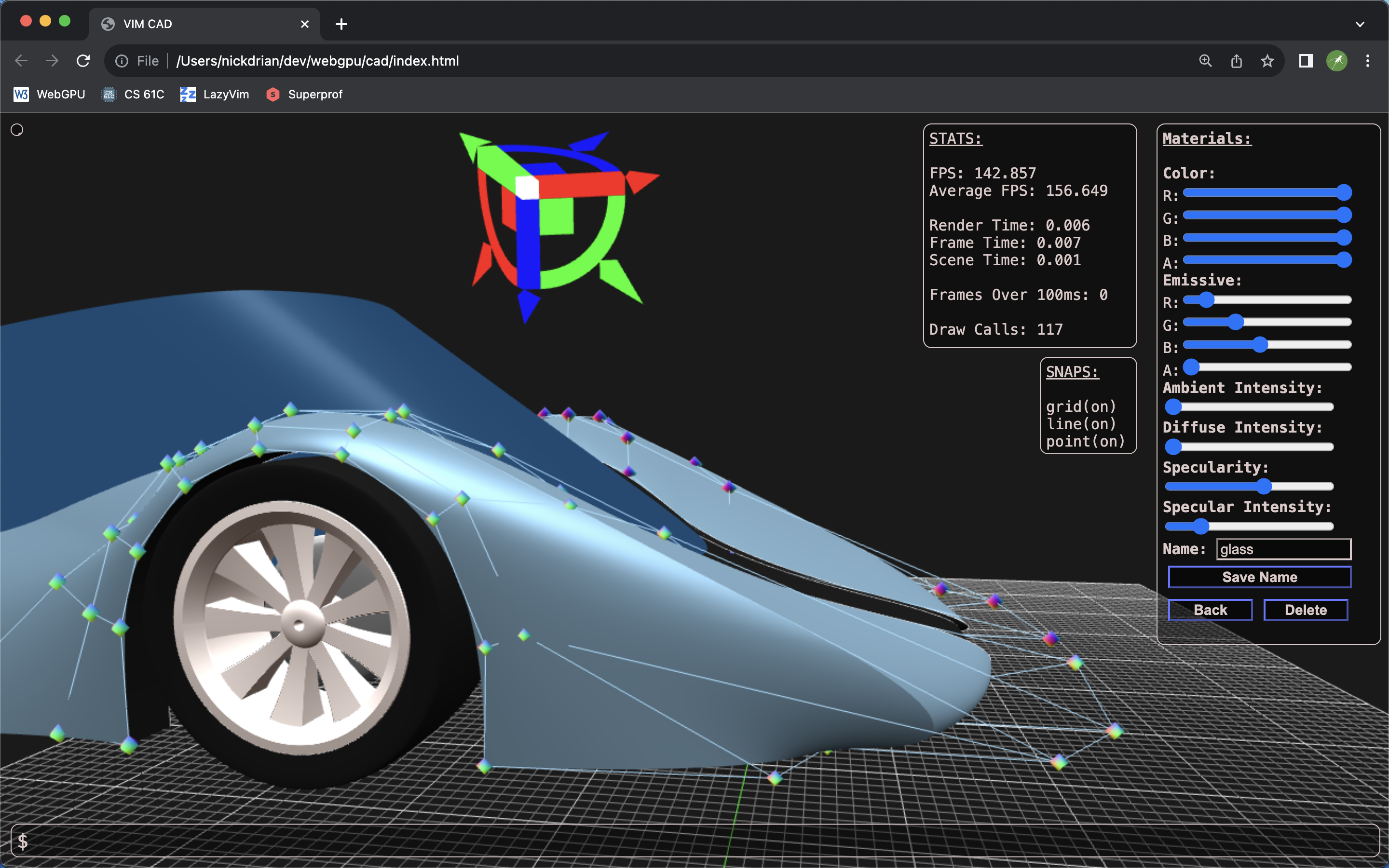
Task: Open the tab search chevron
Action: click(1360, 24)
